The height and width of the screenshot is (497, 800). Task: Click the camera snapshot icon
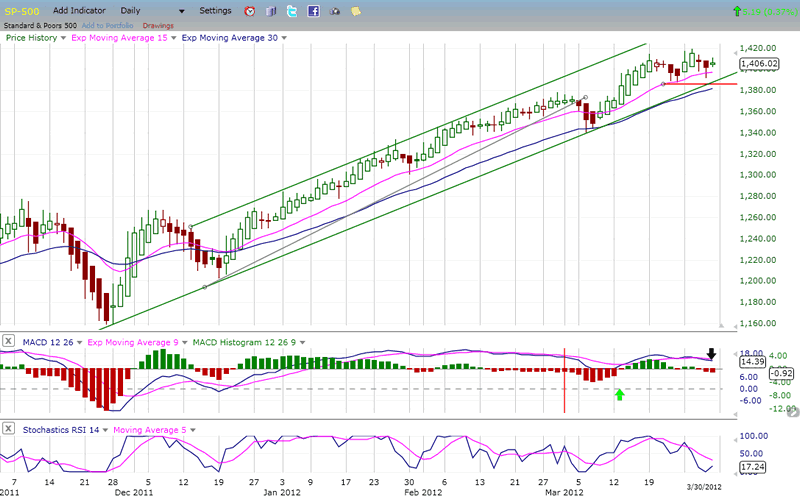click(x=335, y=11)
